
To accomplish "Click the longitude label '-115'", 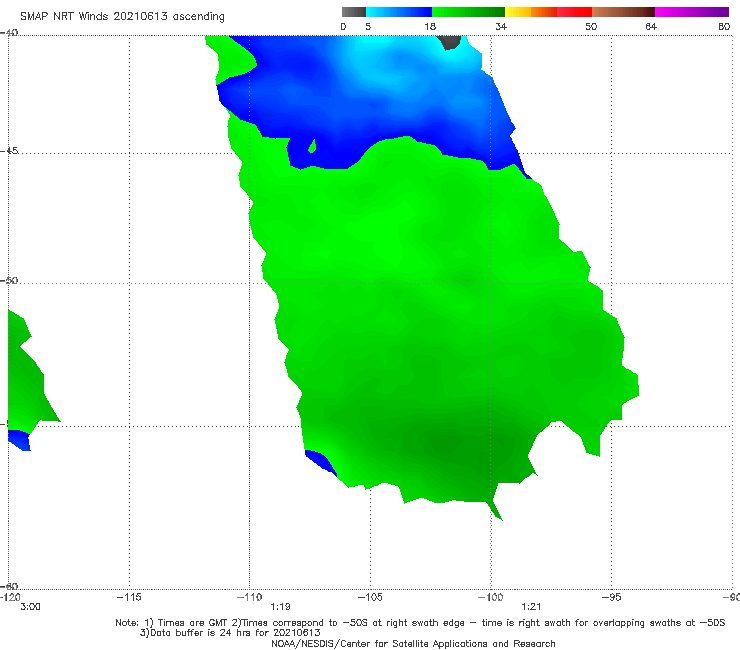I will click(x=129, y=597).
